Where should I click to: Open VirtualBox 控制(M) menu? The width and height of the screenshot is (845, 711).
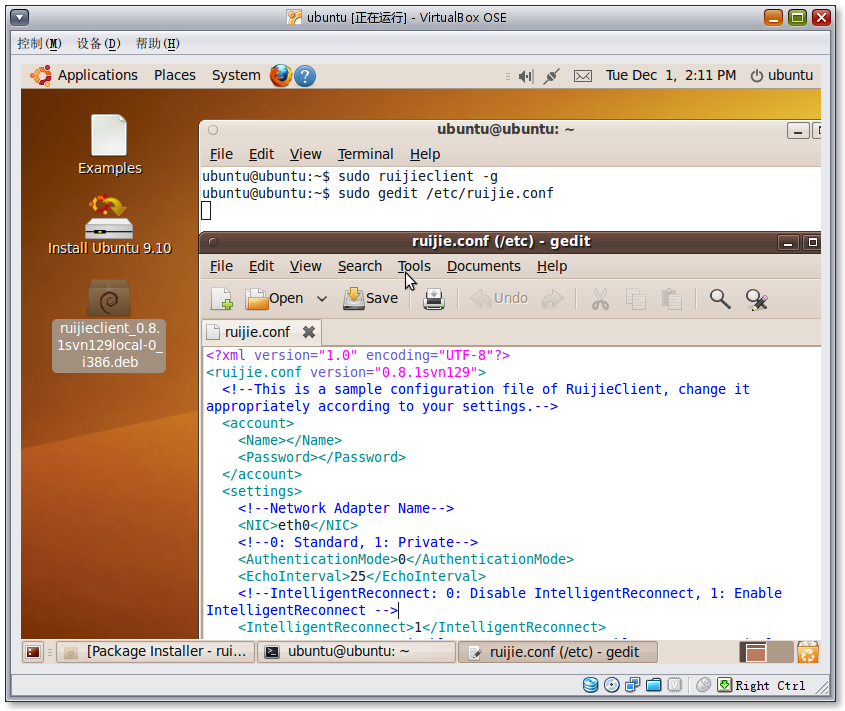click(x=39, y=44)
